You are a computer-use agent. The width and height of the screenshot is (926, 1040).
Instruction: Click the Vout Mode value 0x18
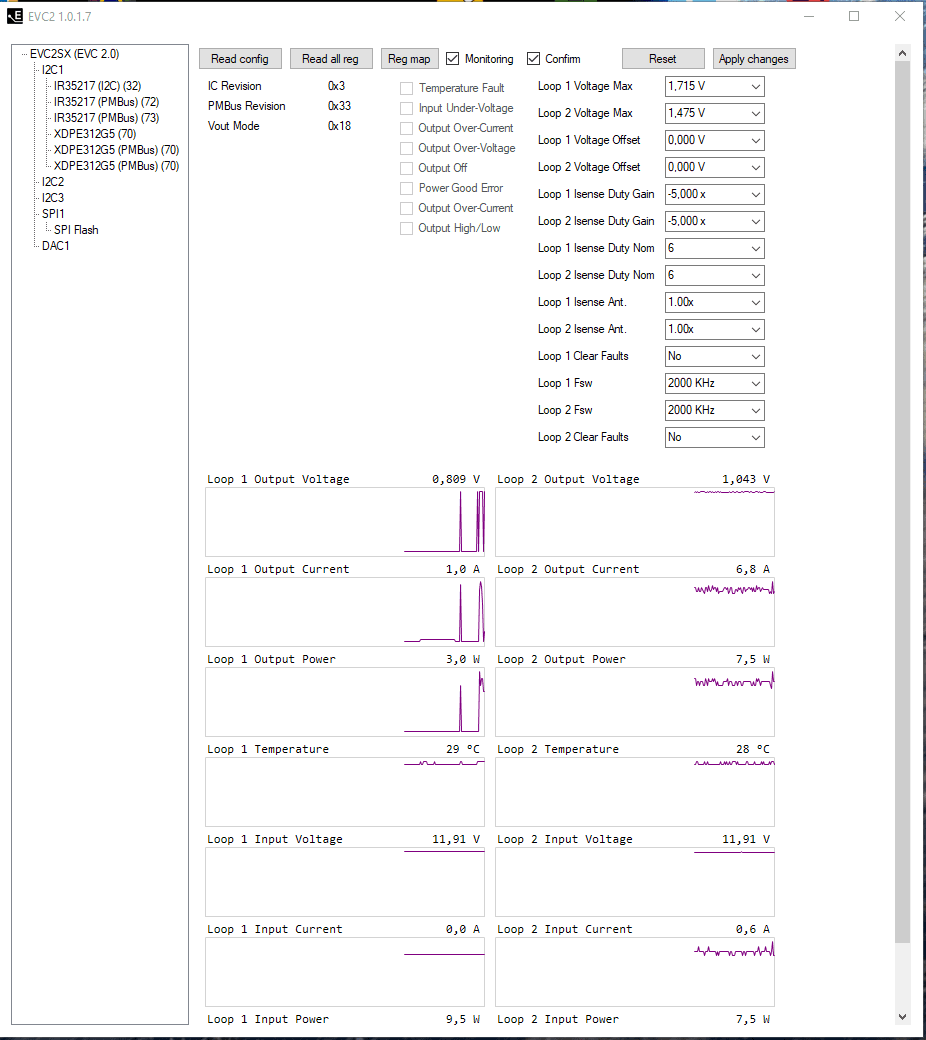tap(339, 126)
